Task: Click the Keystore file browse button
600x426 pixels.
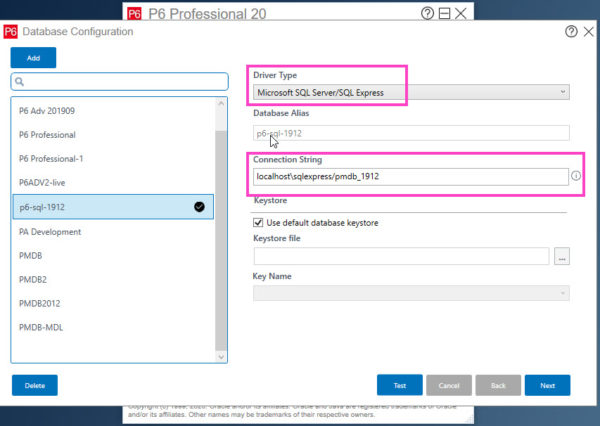Action: pyautogui.click(x=562, y=256)
